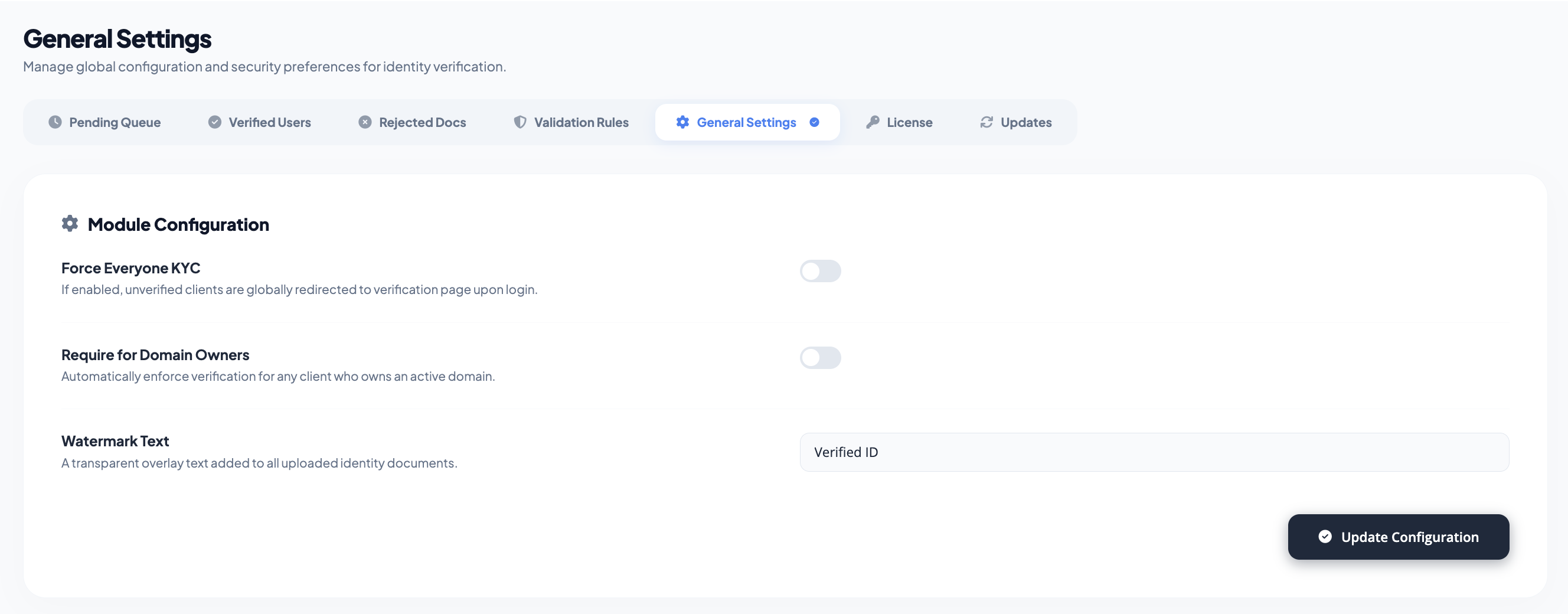The height and width of the screenshot is (614, 1568).
Task: Click the gear icon on General Settings tab
Action: pyautogui.click(x=682, y=122)
